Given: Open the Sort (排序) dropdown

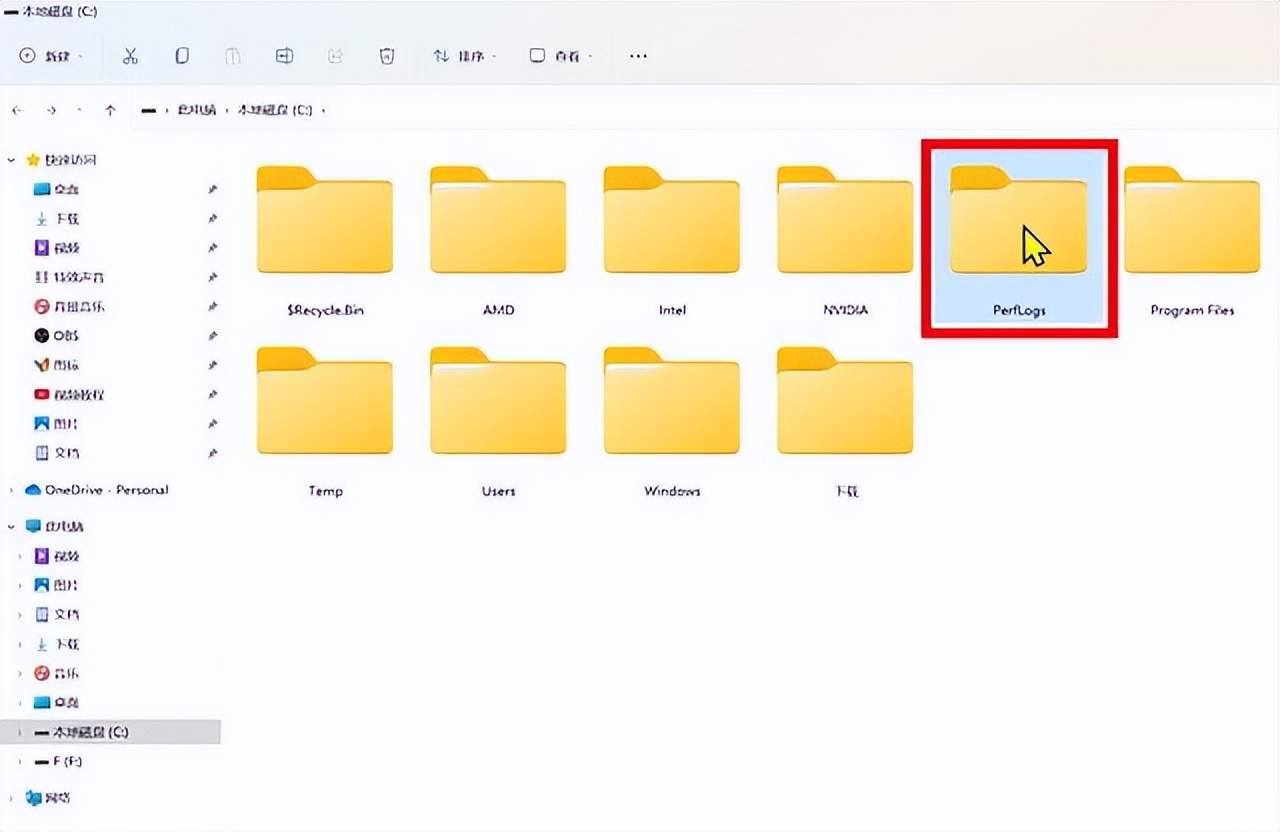Looking at the screenshot, I should tap(460, 56).
